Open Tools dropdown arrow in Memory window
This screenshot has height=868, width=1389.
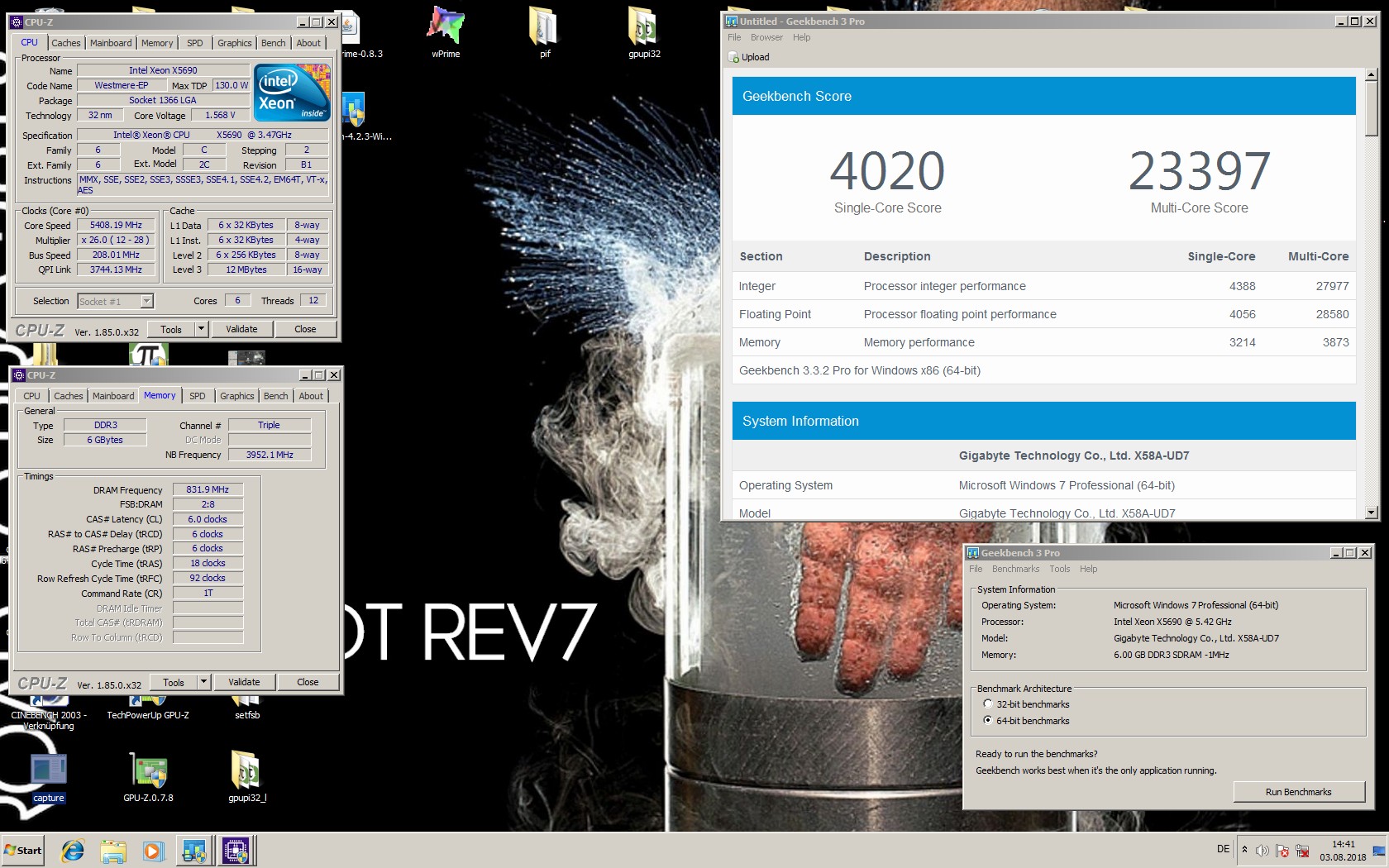(x=203, y=682)
